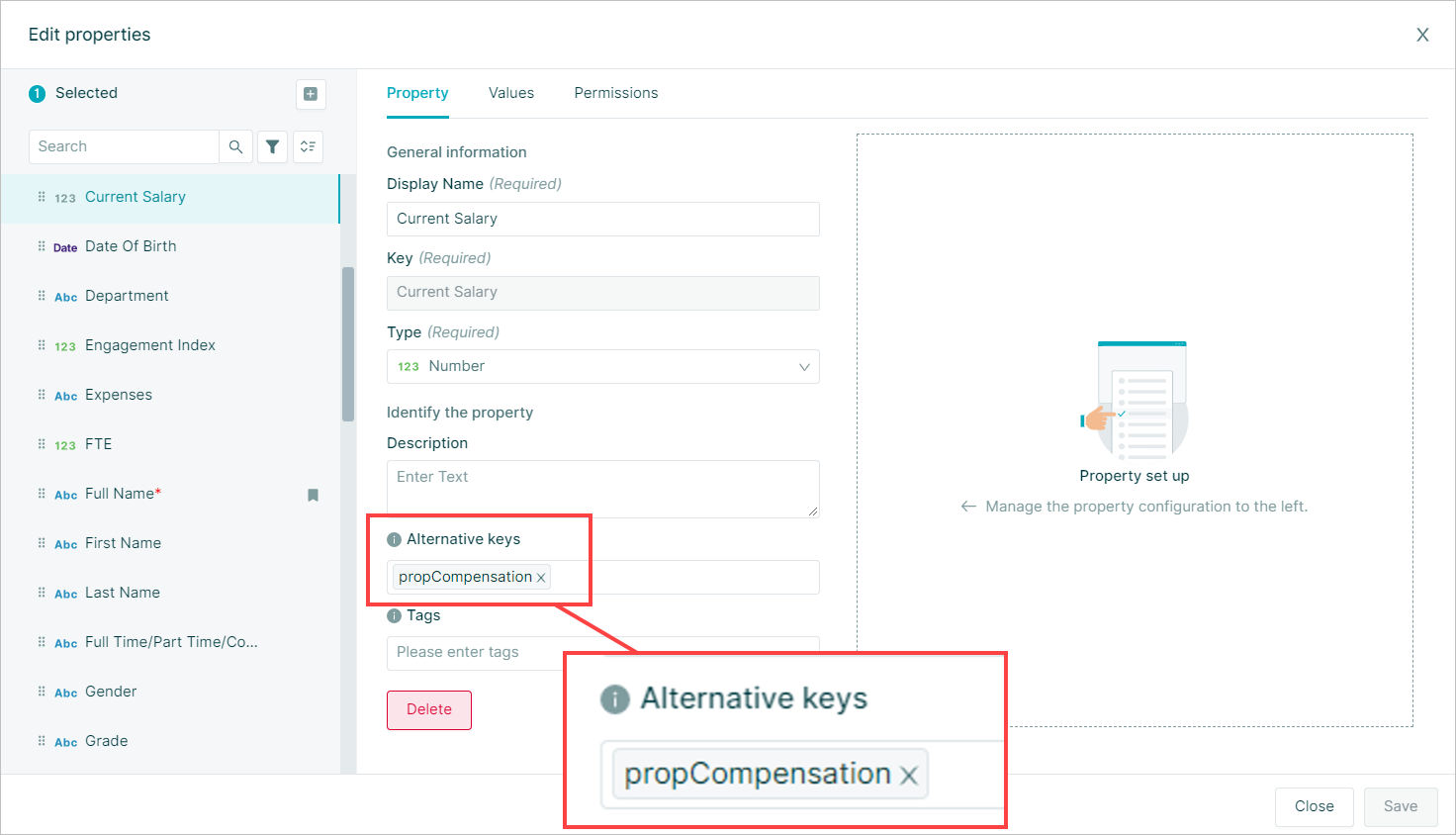Click into the Description text area

pyautogui.click(x=603, y=489)
